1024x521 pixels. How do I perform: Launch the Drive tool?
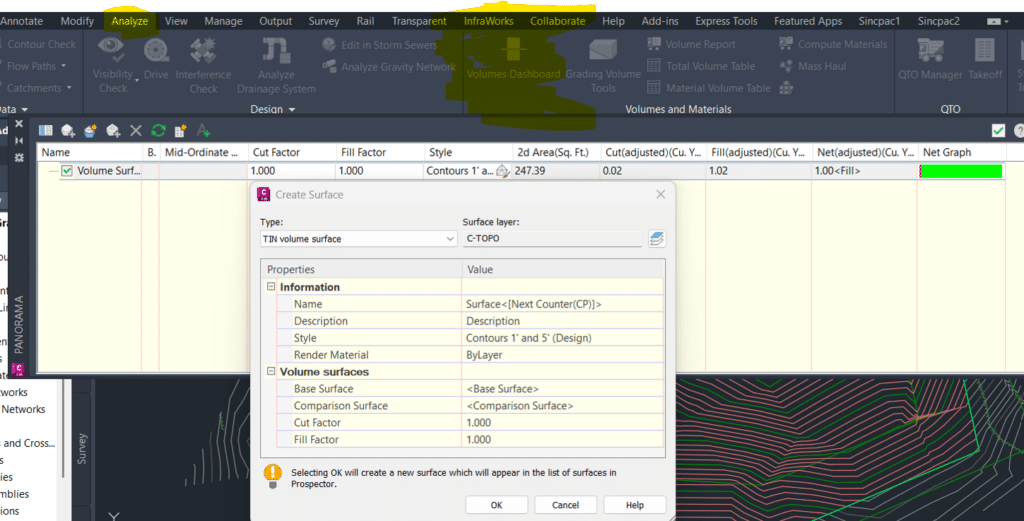156,59
